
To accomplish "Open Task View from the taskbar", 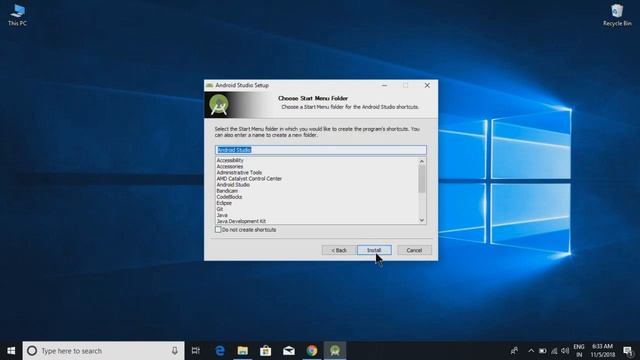I will pos(196,351).
